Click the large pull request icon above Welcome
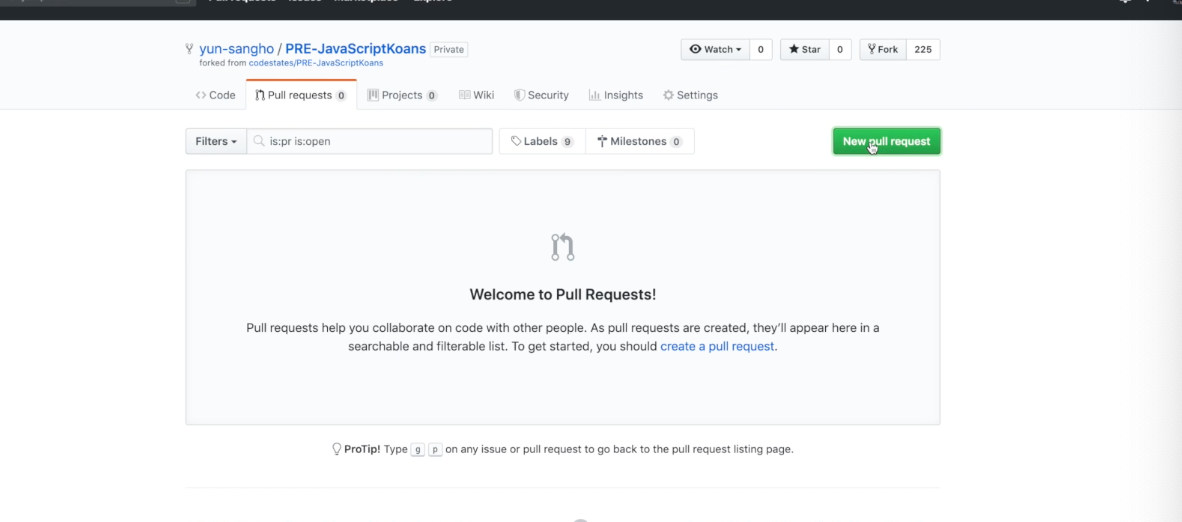The height and width of the screenshot is (522, 1182). click(x=562, y=247)
